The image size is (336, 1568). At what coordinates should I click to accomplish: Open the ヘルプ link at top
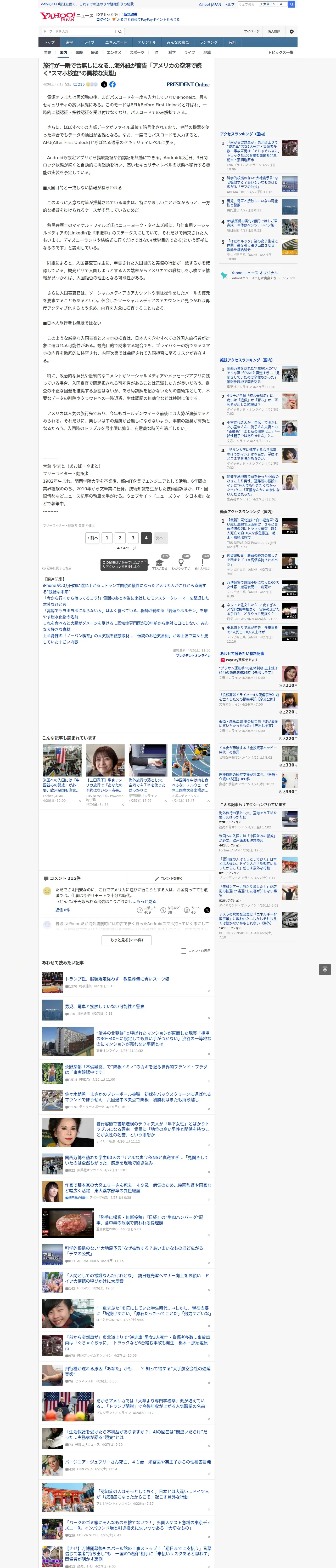tap(229, 4)
